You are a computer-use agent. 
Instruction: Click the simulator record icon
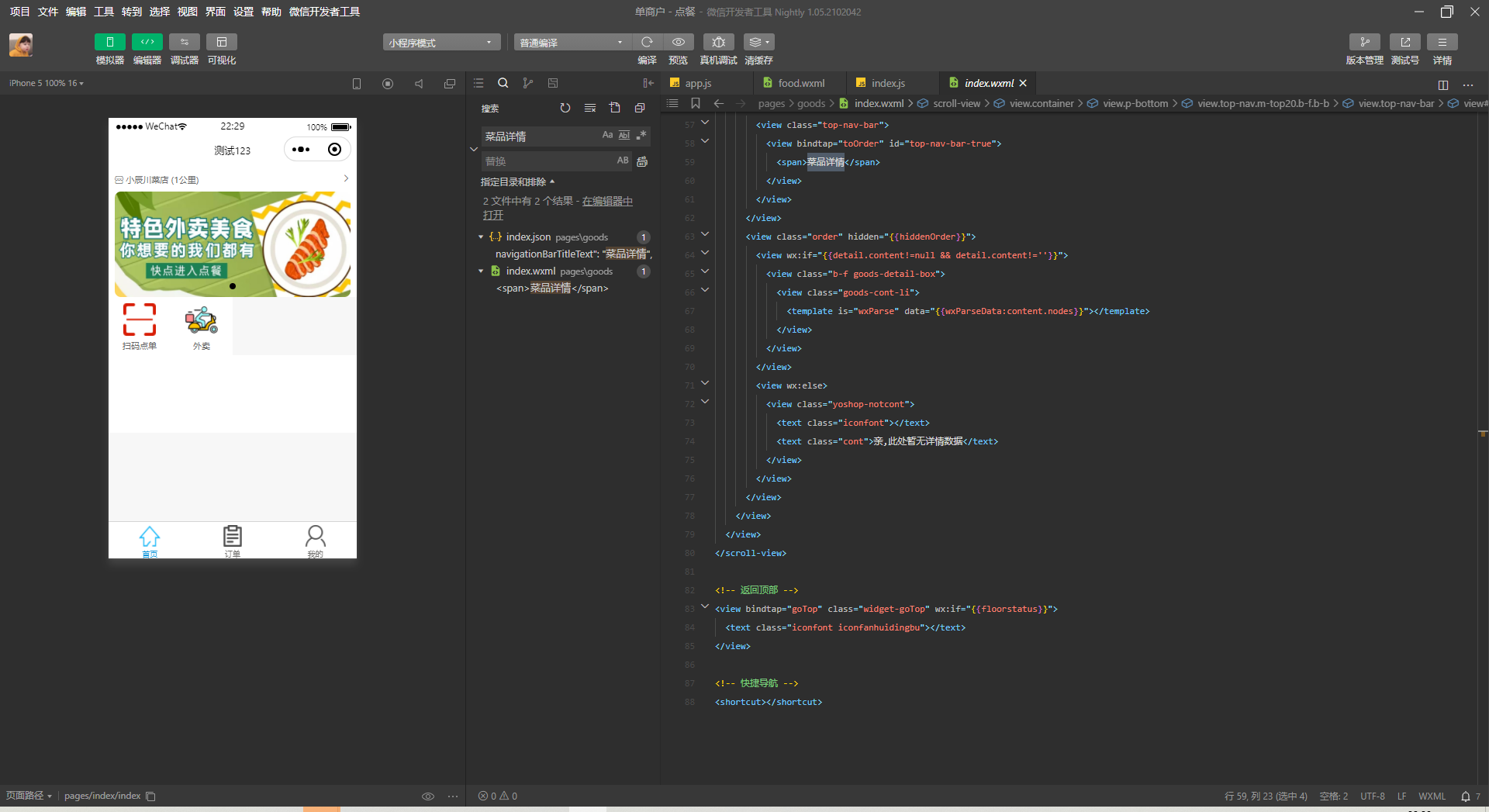tap(388, 84)
